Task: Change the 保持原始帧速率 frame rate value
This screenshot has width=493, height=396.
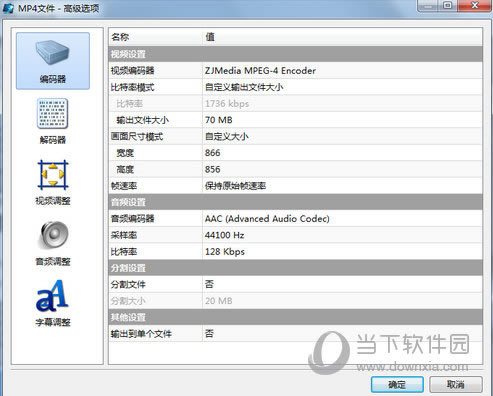Action: pyautogui.click(x=235, y=186)
